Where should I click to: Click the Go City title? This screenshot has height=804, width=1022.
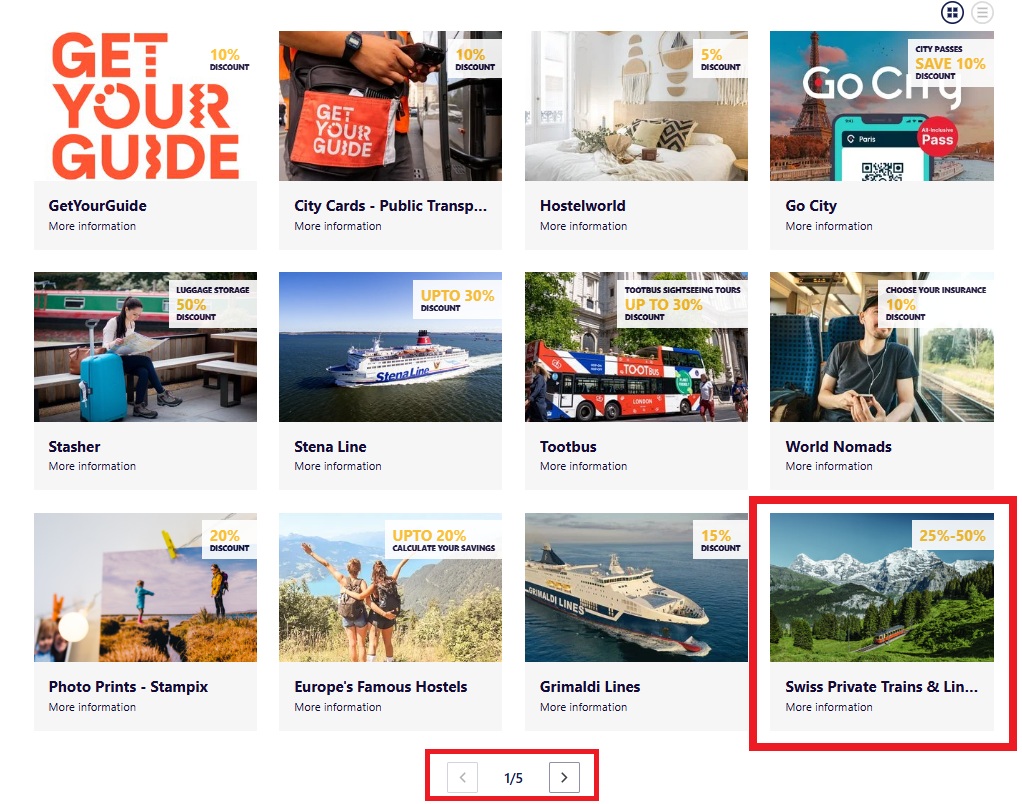811,206
